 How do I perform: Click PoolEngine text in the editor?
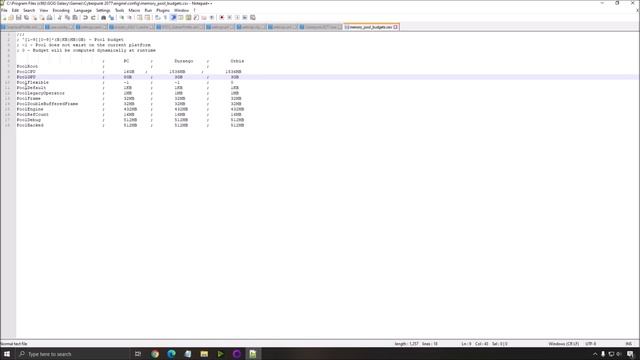(x=30, y=109)
